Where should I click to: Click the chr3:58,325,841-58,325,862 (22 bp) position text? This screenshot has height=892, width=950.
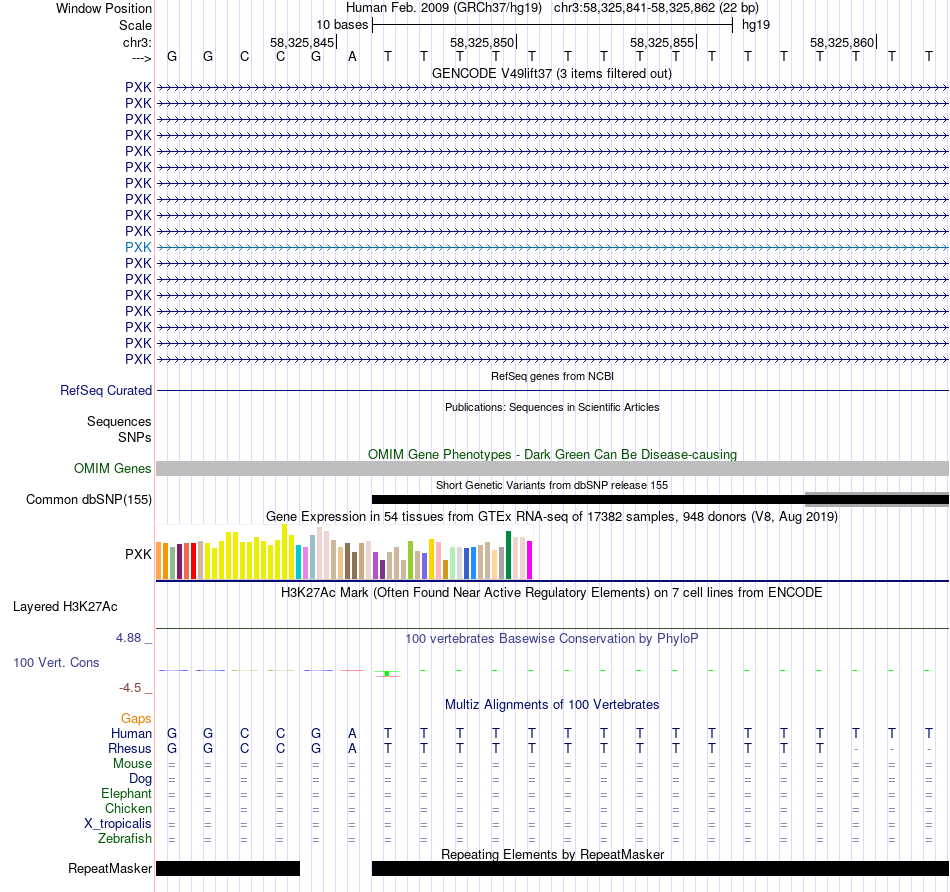pos(656,8)
